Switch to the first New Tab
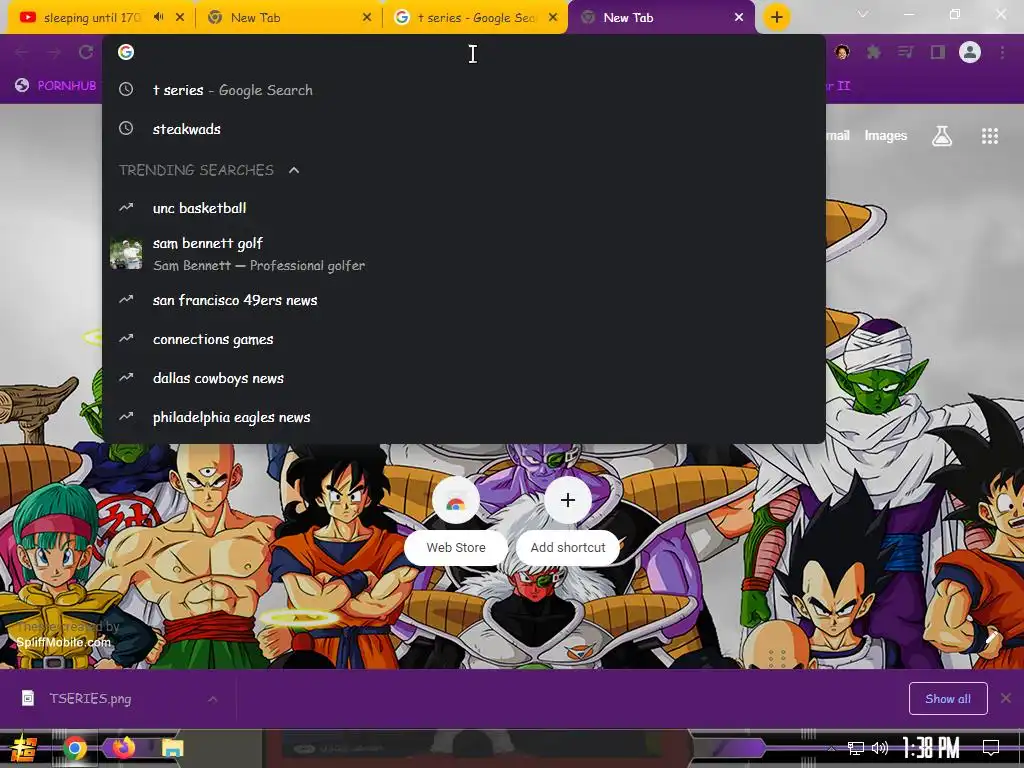 pyautogui.click(x=287, y=18)
